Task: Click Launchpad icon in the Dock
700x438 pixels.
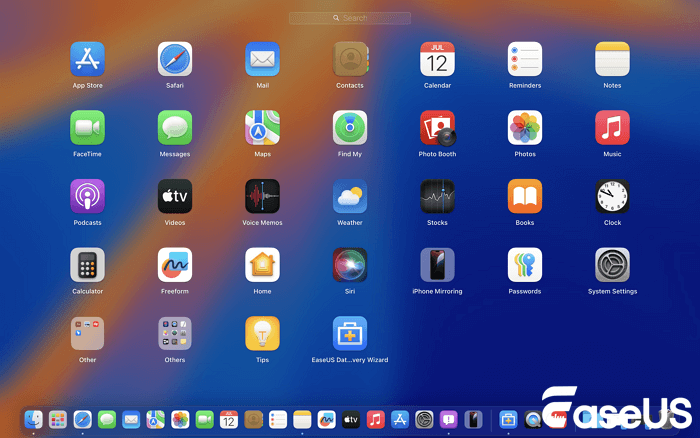Action: 58,420
